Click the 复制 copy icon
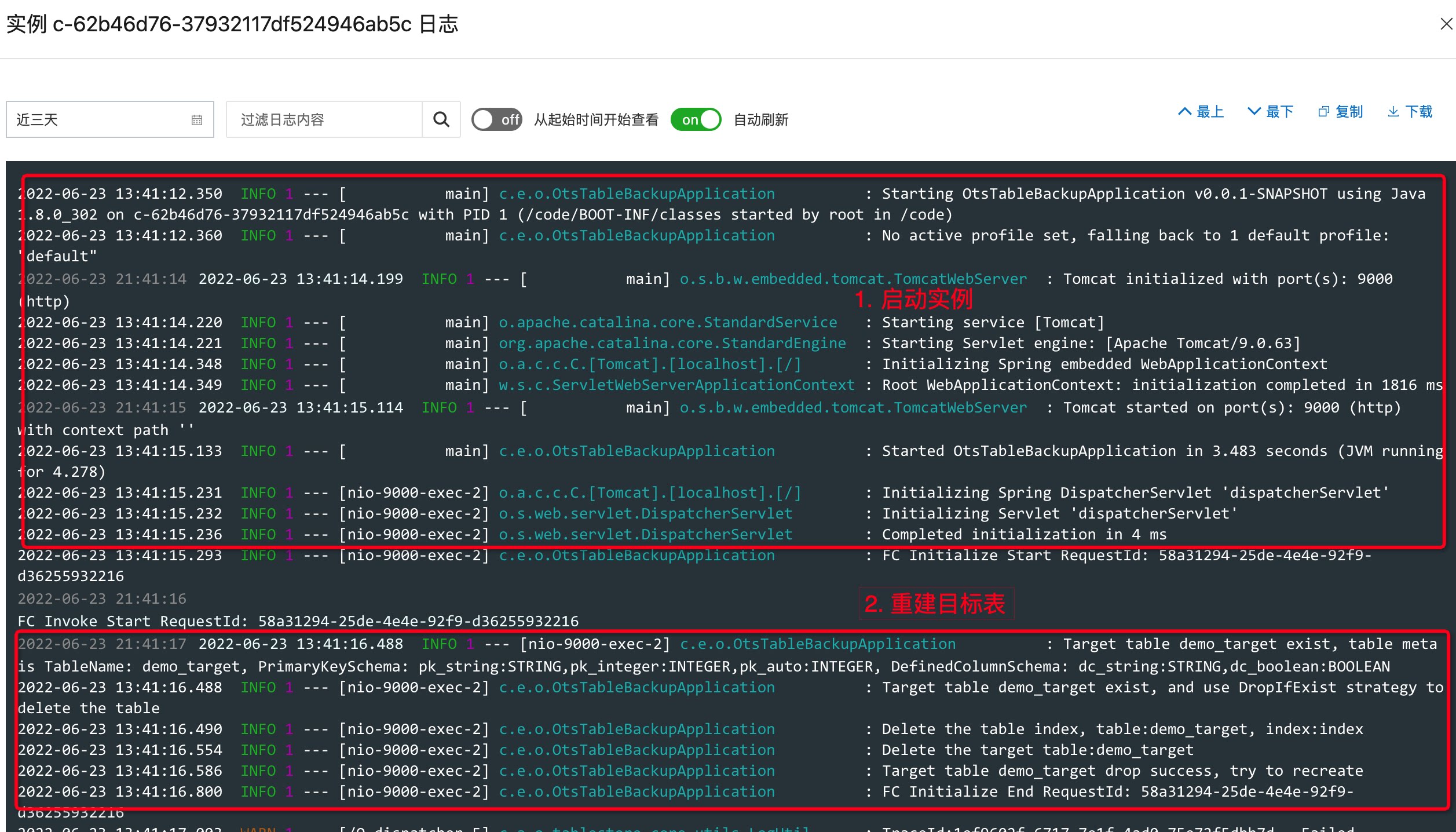Image resolution: width=1456 pixels, height=832 pixels. coord(1323,112)
